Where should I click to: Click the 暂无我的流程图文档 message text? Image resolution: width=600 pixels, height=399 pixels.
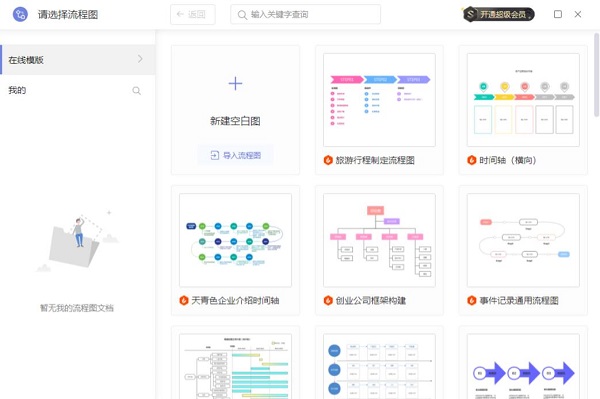tap(77, 308)
